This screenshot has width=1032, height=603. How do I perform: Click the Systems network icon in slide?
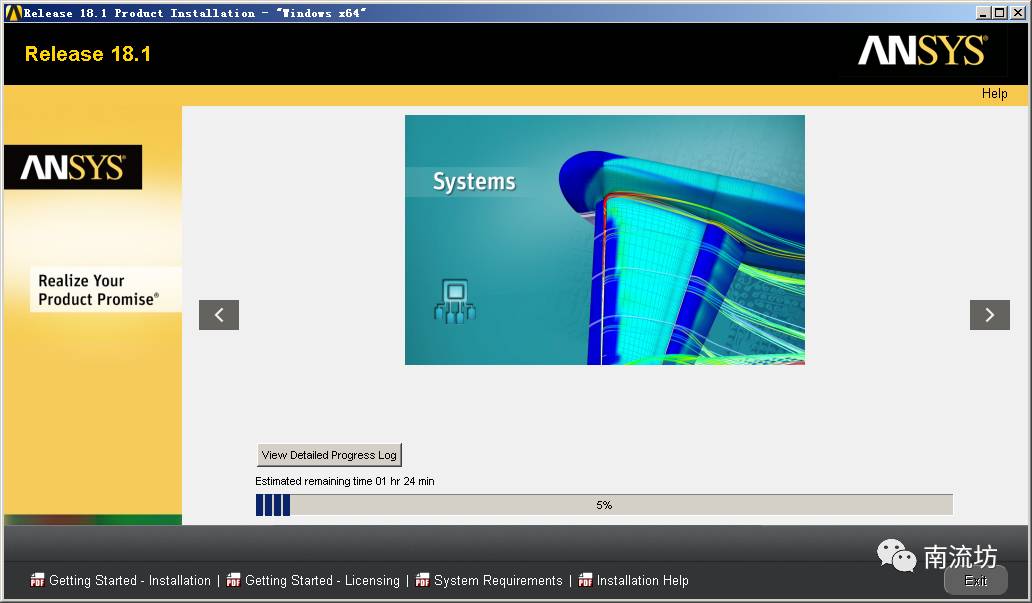[x=455, y=301]
